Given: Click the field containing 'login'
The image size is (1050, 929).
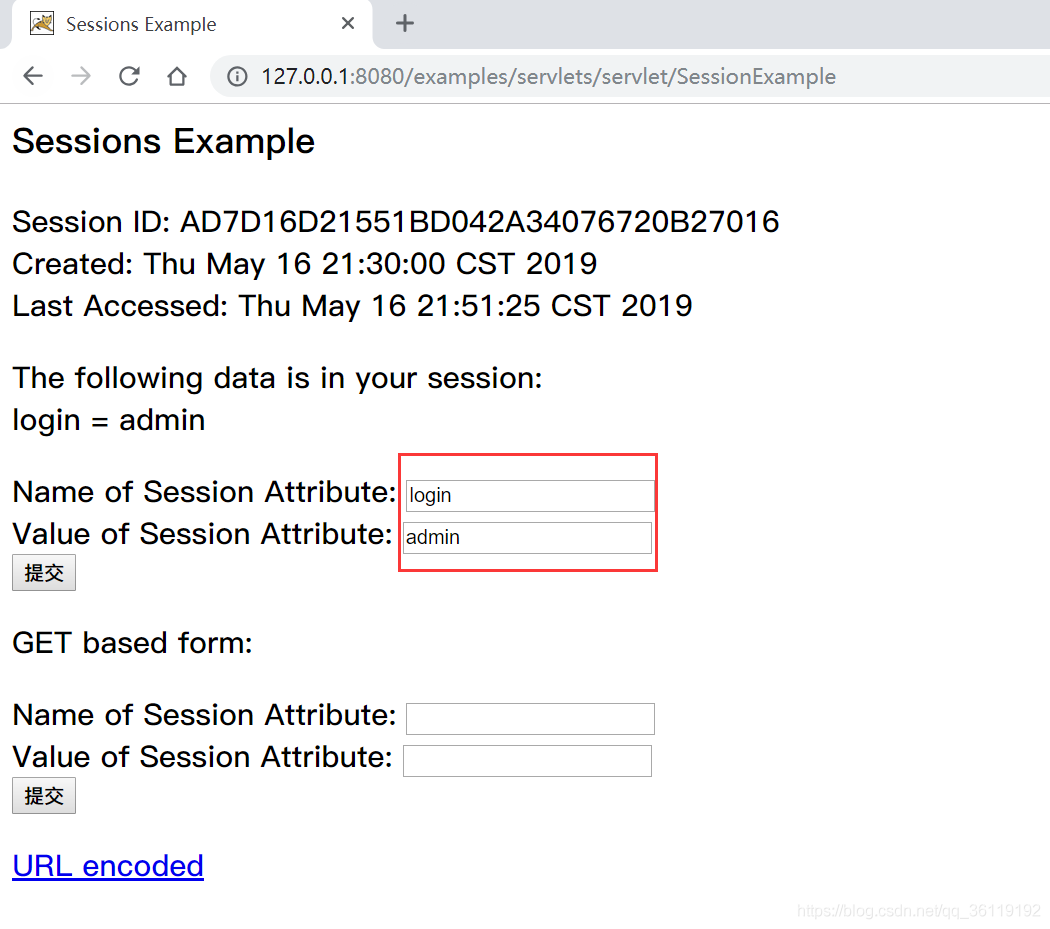Looking at the screenshot, I should (x=529, y=495).
